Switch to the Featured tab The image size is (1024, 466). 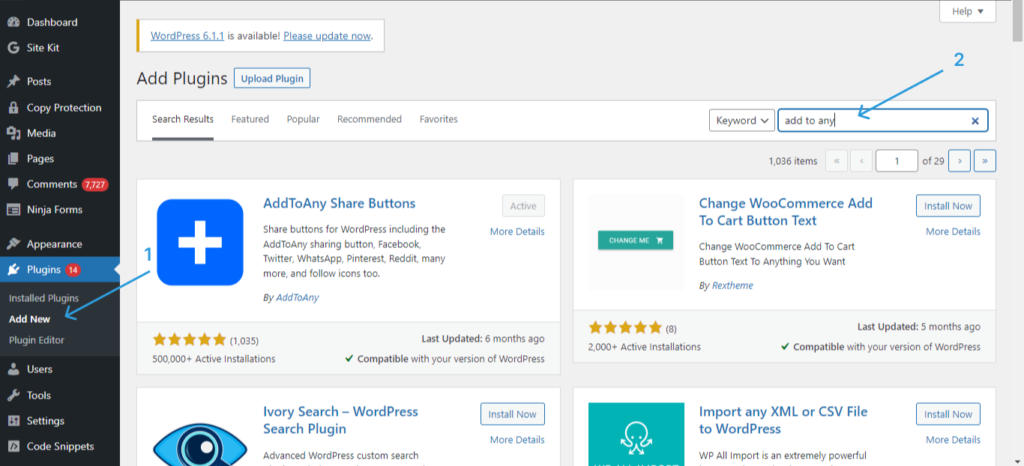click(250, 119)
